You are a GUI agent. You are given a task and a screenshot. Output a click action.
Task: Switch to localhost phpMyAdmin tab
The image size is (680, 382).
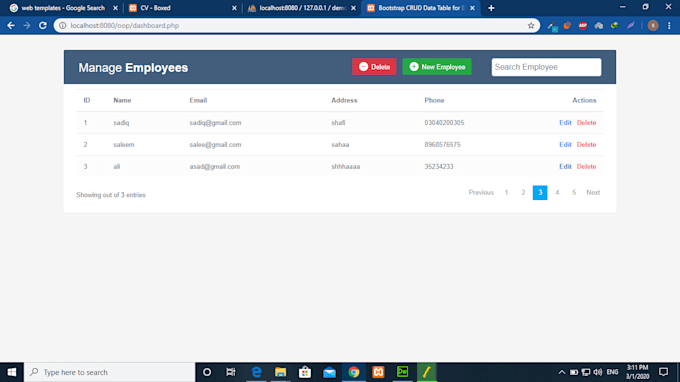point(302,8)
